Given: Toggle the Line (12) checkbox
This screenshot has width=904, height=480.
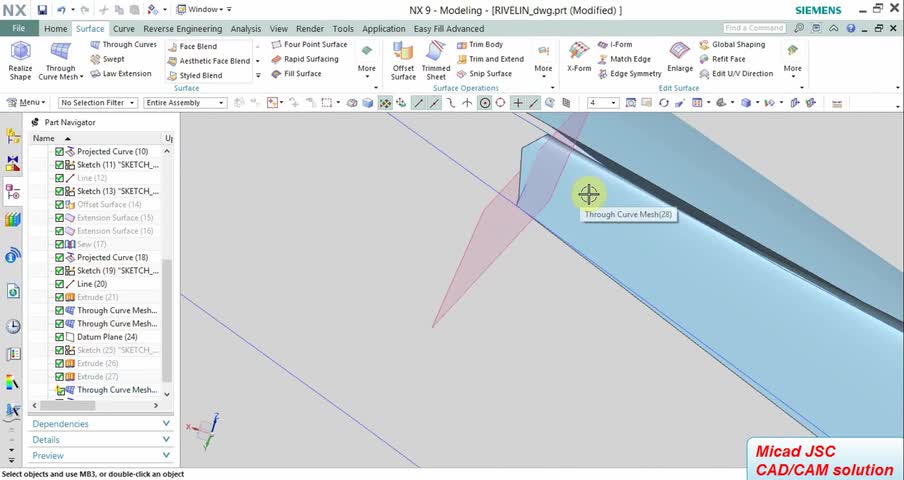Looking at the screenshot, I should click(59, 178).
